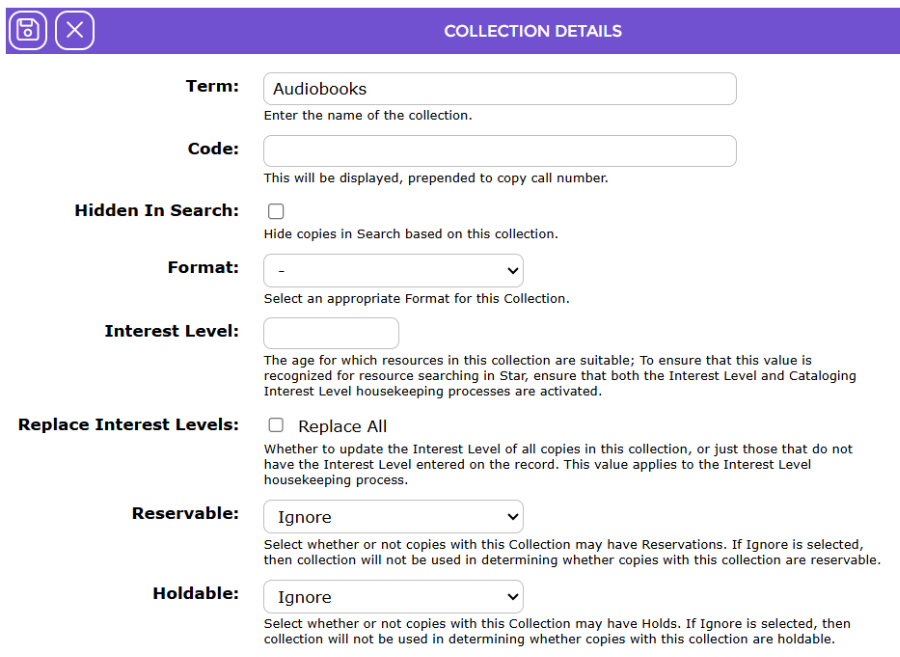Click the 'Select an appropriate Format' hint

click(417, 298)
